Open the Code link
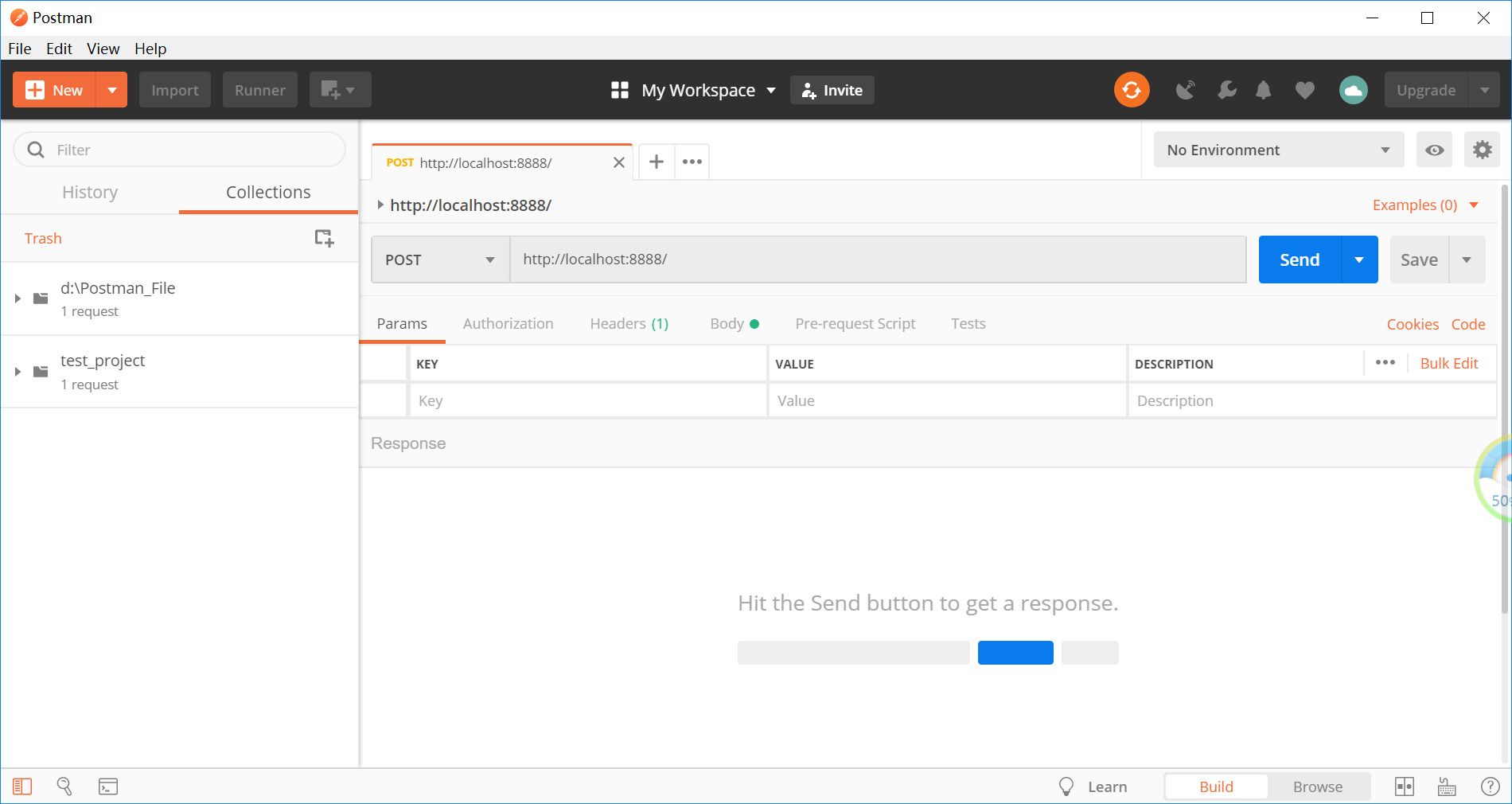 (x=1468, y=324)
